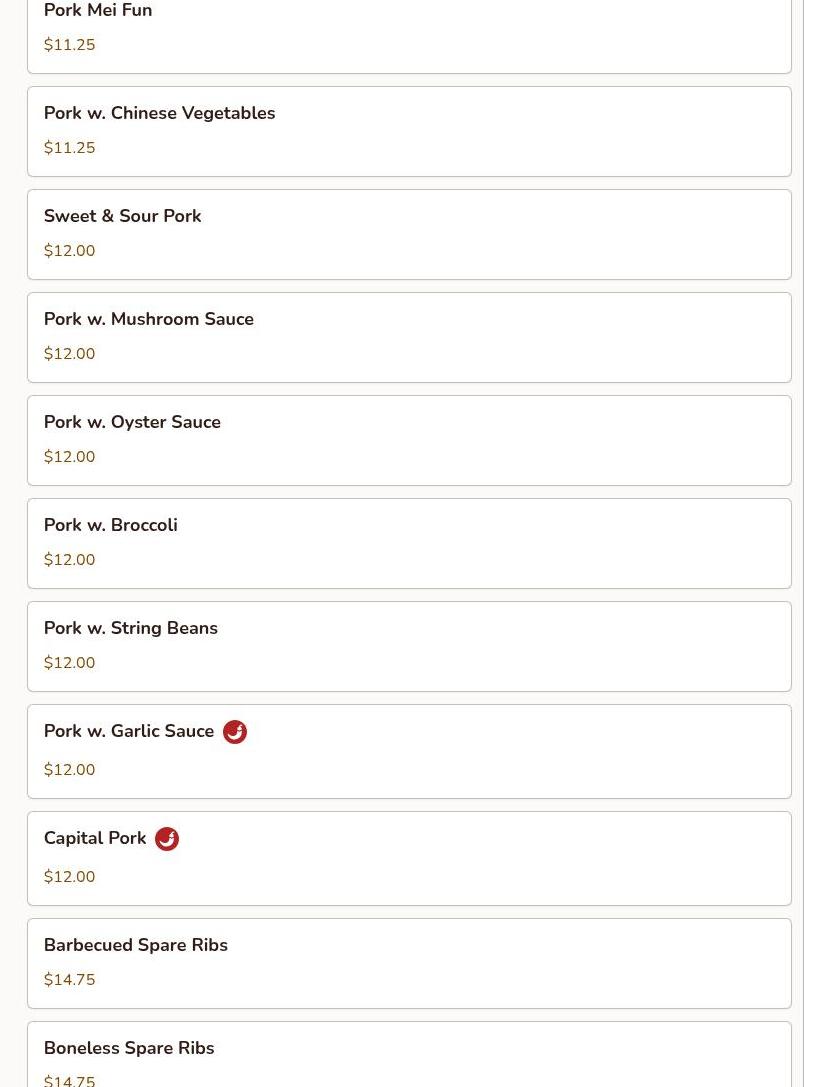
Task: Click the $12.00 price under Sweet & Sour Pork
Action: point(69,250)
